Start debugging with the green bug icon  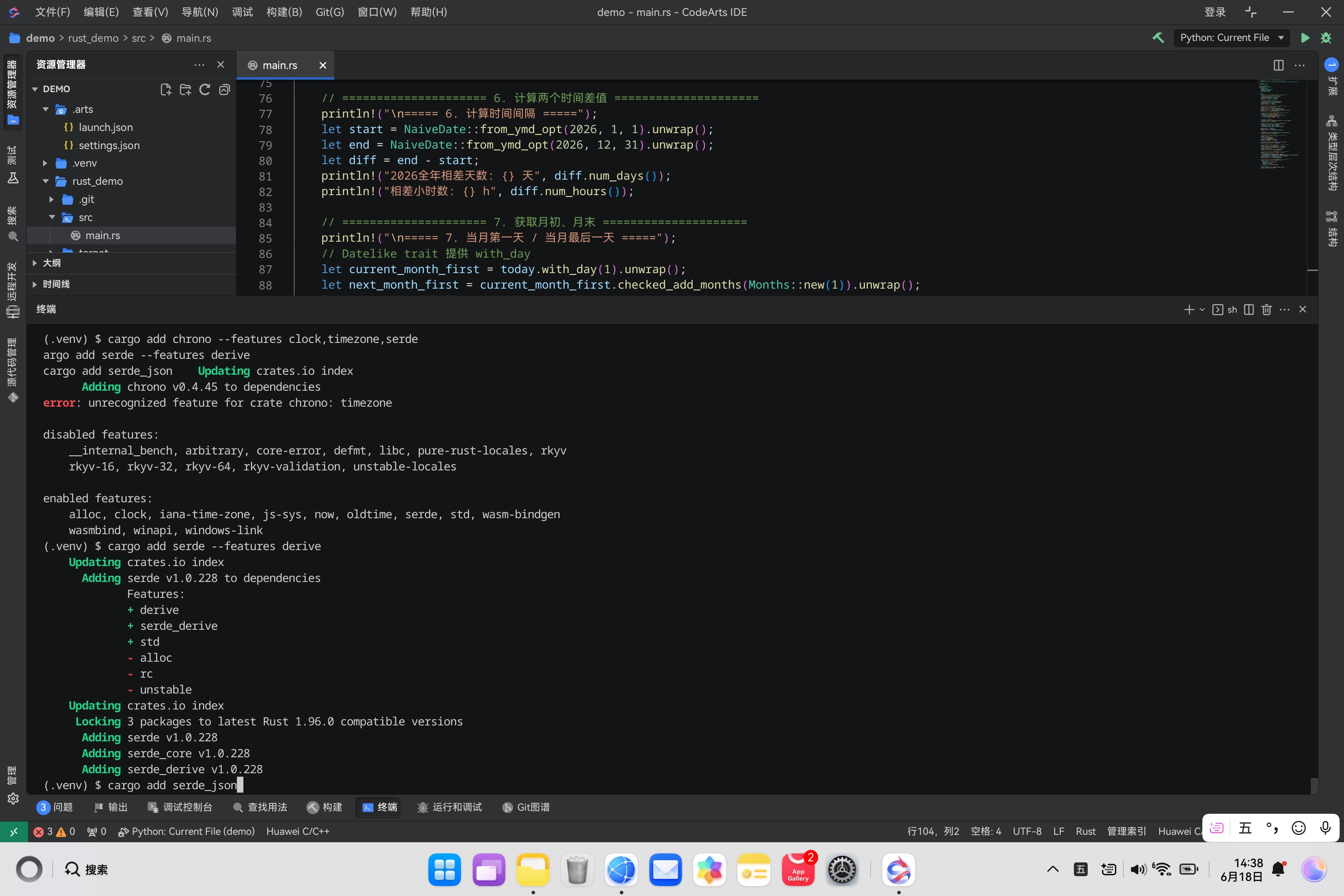pyautogui.click(x=1326, y=38)
